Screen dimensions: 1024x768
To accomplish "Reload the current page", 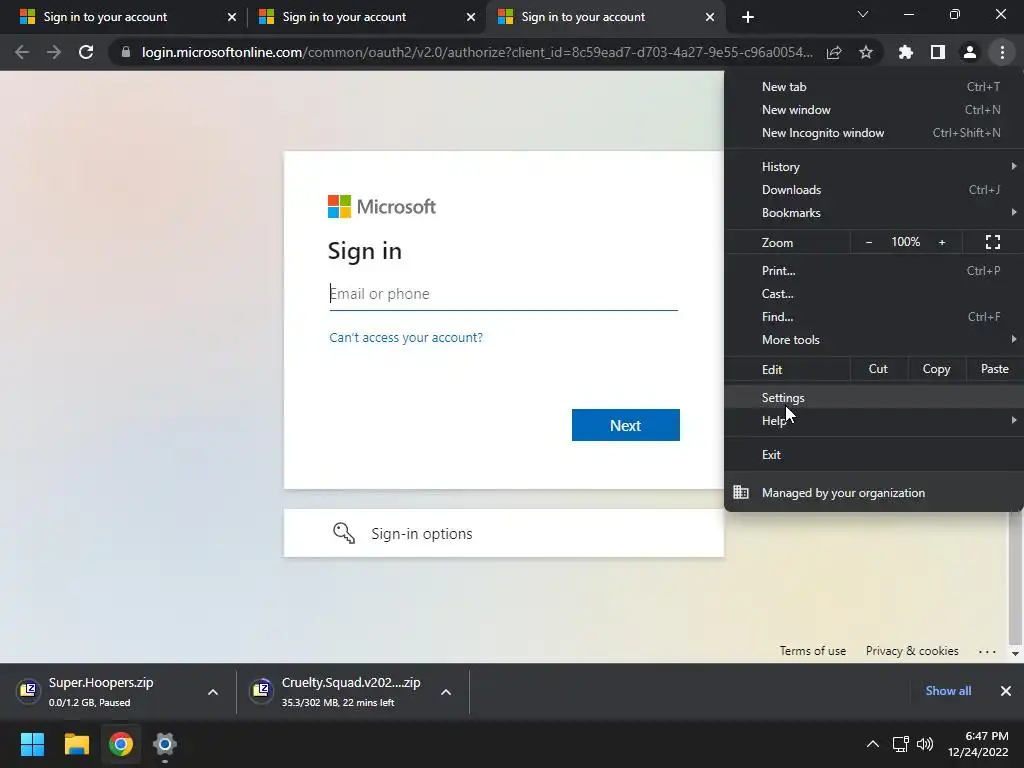I will click(x=86, y=52).
